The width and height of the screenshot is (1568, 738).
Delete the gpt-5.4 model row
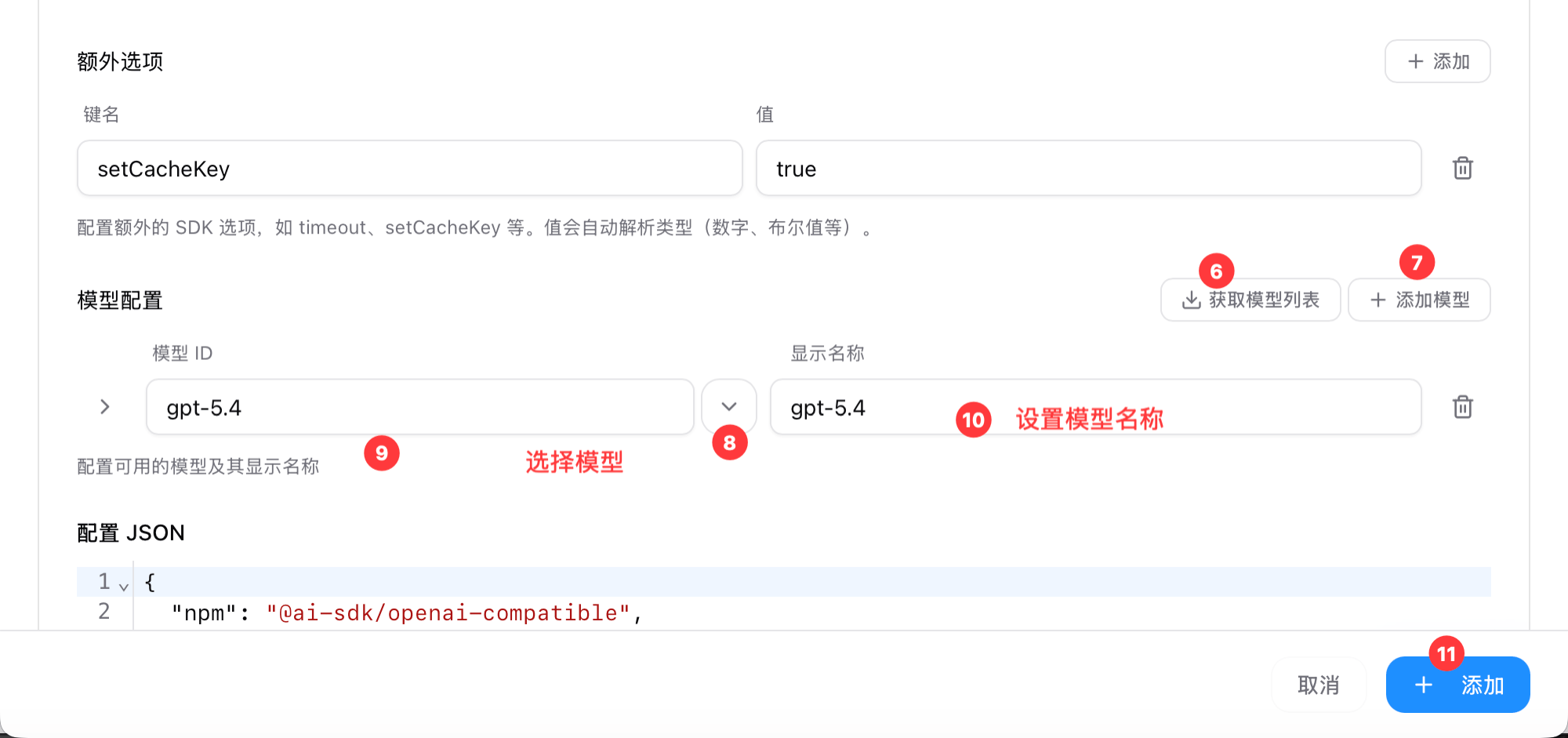point(1462,406)
